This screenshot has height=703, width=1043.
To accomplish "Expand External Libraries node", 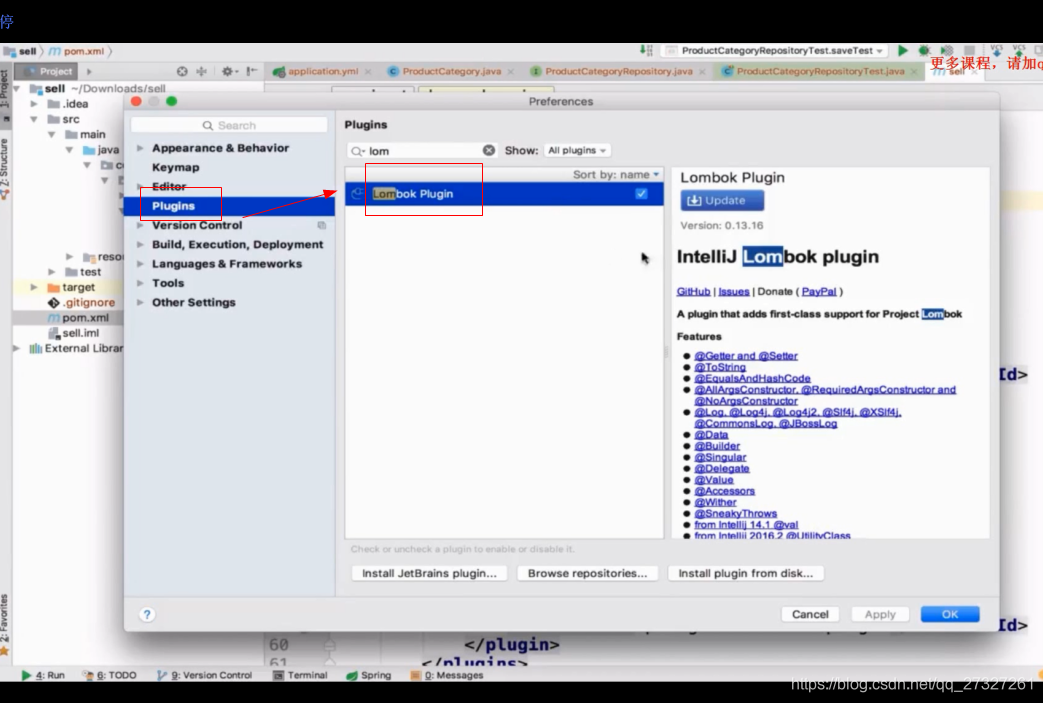I will click(x=17, y=349).
